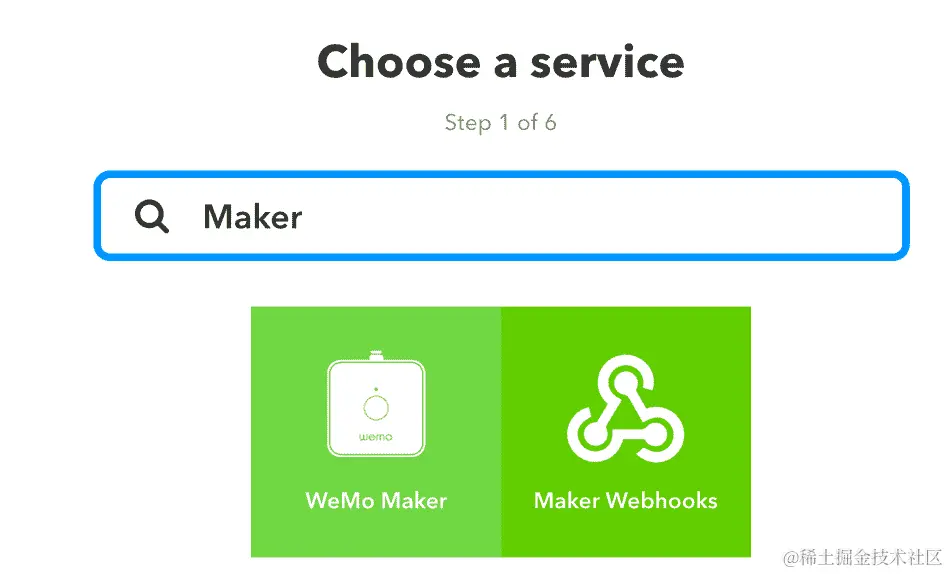Click top node of the webhooks logo

[x=625, y=381]
